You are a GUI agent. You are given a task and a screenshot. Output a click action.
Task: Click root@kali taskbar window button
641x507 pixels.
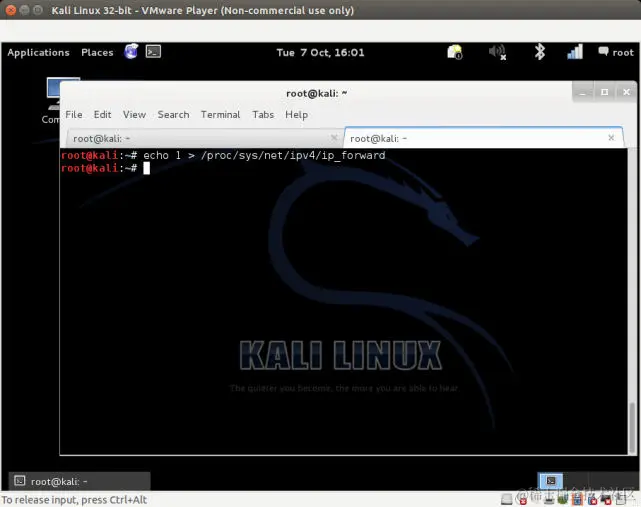pyautogui.click(x=80, y=481)
